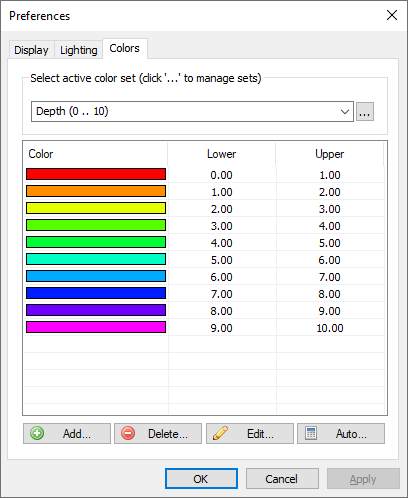This screenshot has height=498, width=408.
Task: Close the Preferences dialog
Action: tap(392, 15)
